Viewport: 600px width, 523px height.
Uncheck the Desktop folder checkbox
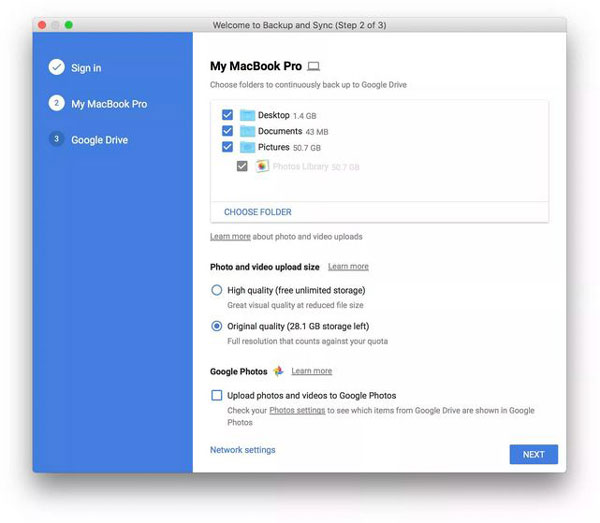(x=228, y=116)
